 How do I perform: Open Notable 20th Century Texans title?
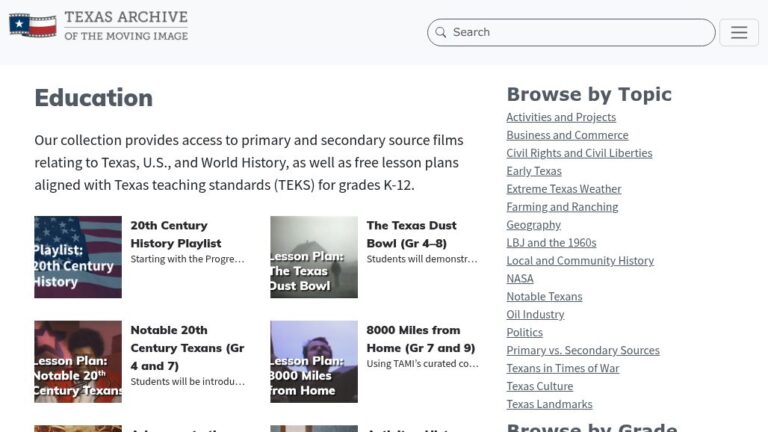point(187,348)
